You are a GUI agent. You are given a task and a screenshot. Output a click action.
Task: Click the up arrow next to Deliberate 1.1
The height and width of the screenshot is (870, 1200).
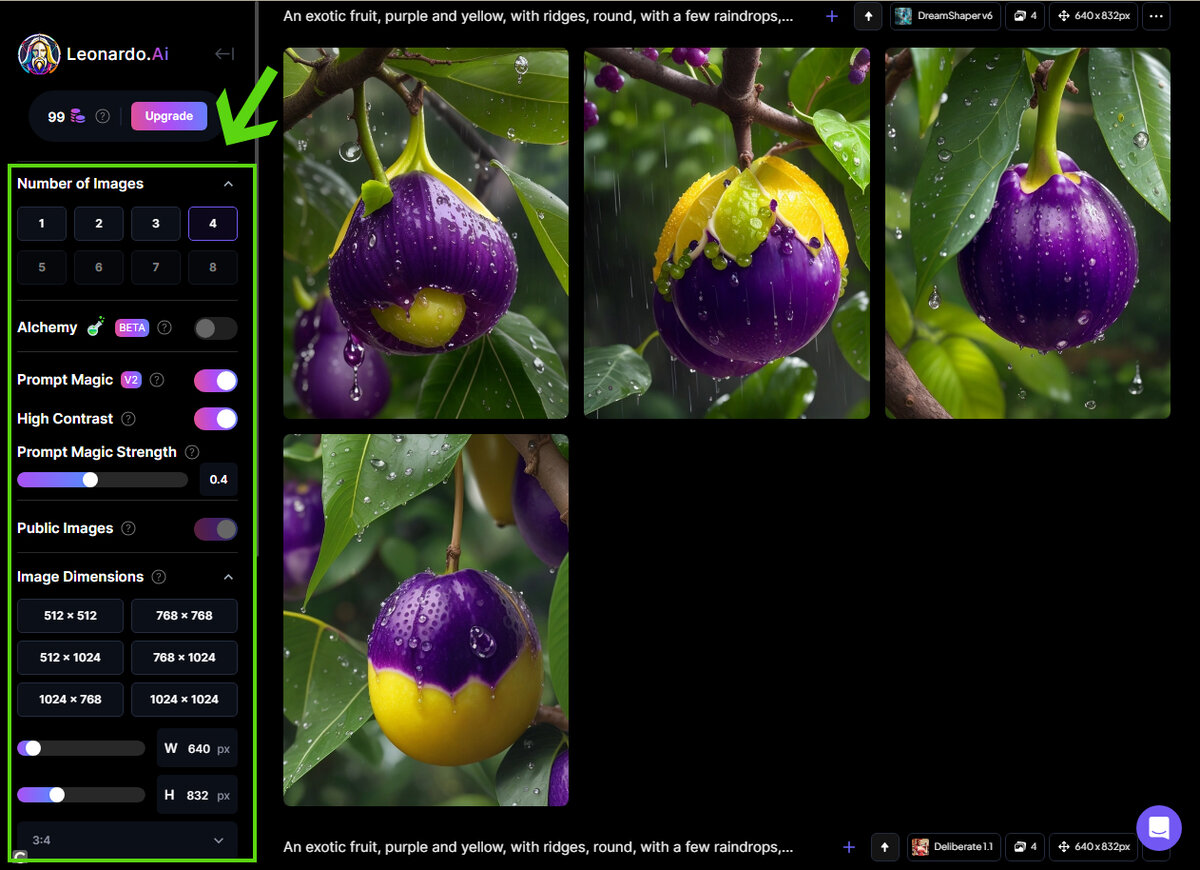(x=885, y=847)
